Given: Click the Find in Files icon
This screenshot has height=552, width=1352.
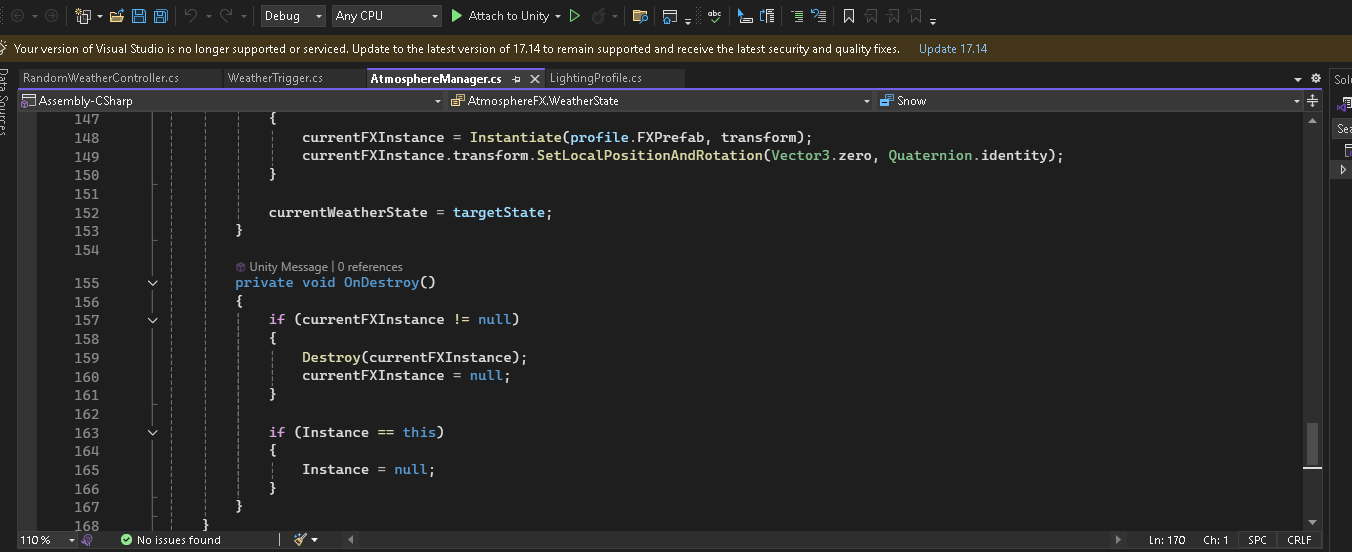Looking at the screenshot, I should tap(640, 16).
